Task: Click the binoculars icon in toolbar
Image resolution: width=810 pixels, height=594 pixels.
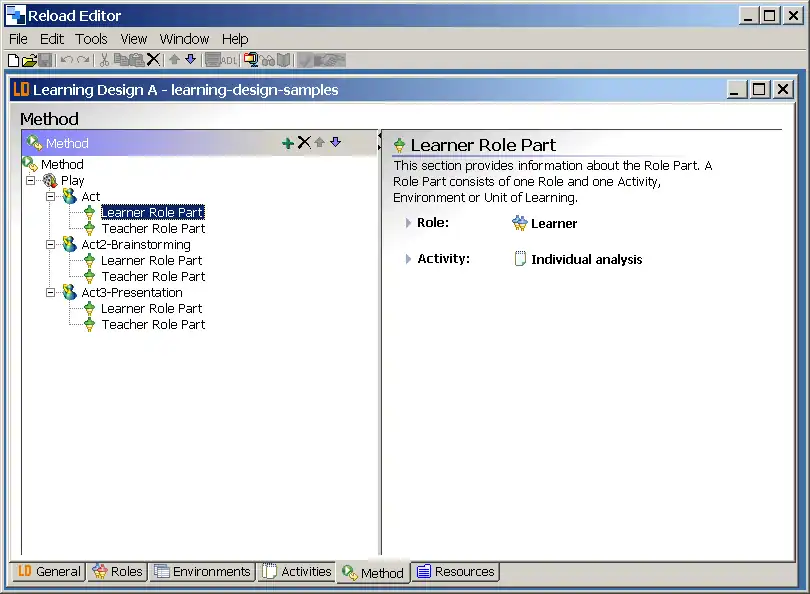Action: click(x=268, y=60)
